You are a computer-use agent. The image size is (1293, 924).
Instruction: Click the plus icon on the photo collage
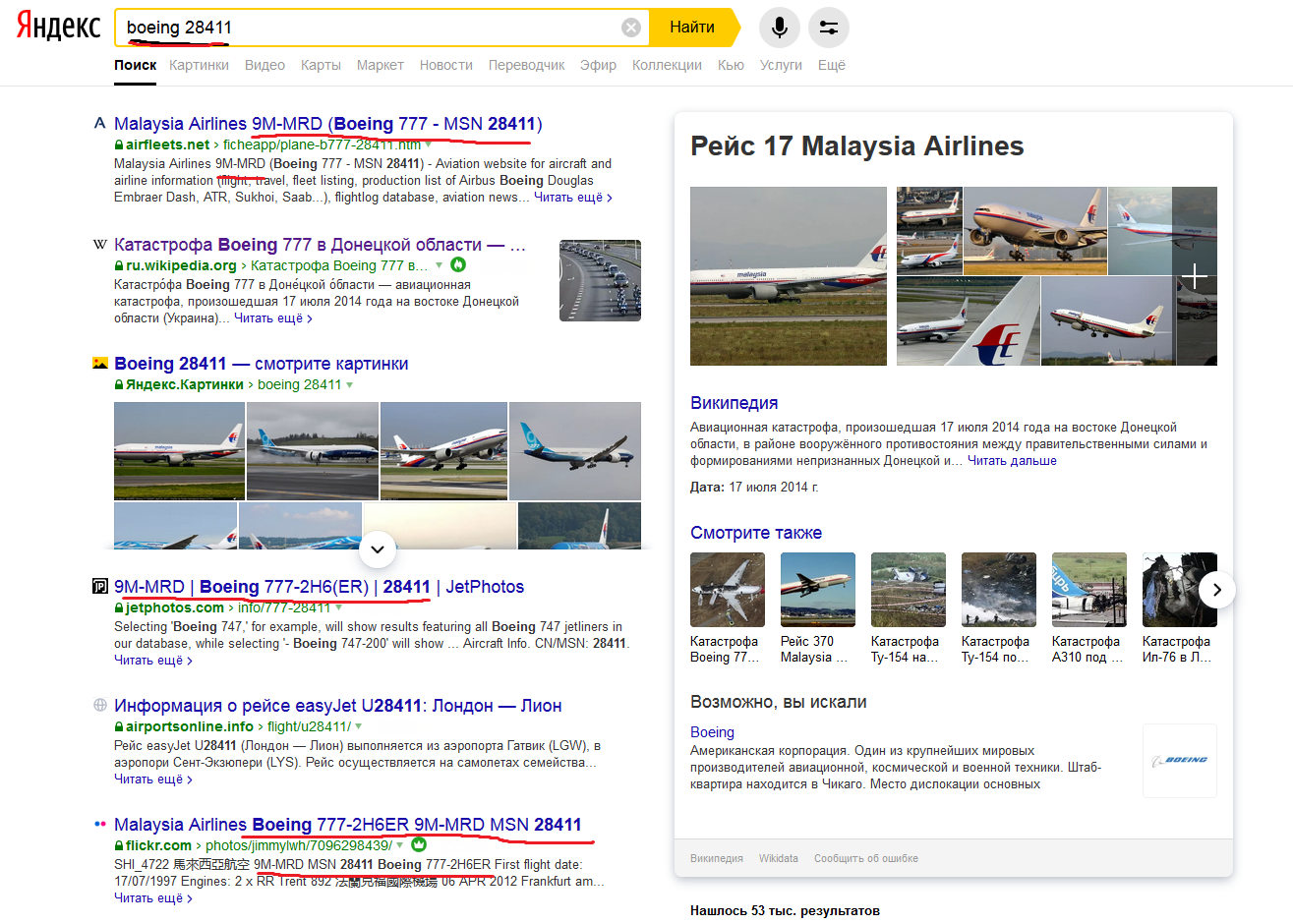(1195, 276)
